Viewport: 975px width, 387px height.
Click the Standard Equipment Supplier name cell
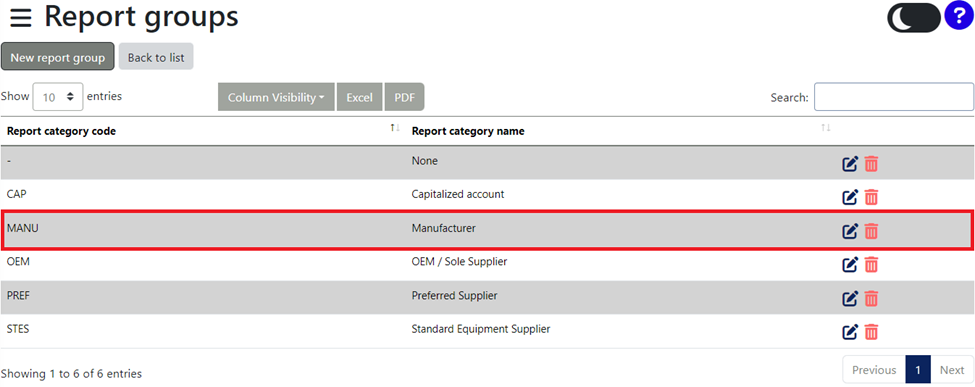pyautogui.click(x=481, y=329)
